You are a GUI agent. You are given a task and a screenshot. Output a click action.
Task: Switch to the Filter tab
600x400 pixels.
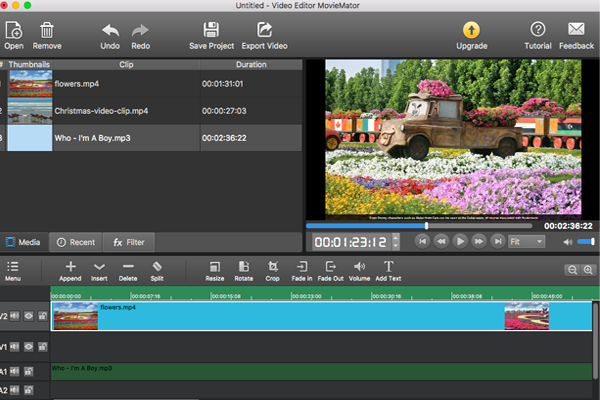(x=129, y=242)
